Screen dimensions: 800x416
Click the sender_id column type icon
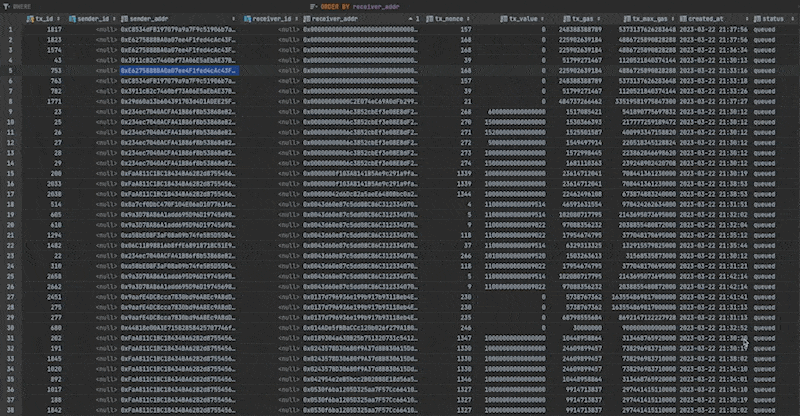(x=72, y=19)
